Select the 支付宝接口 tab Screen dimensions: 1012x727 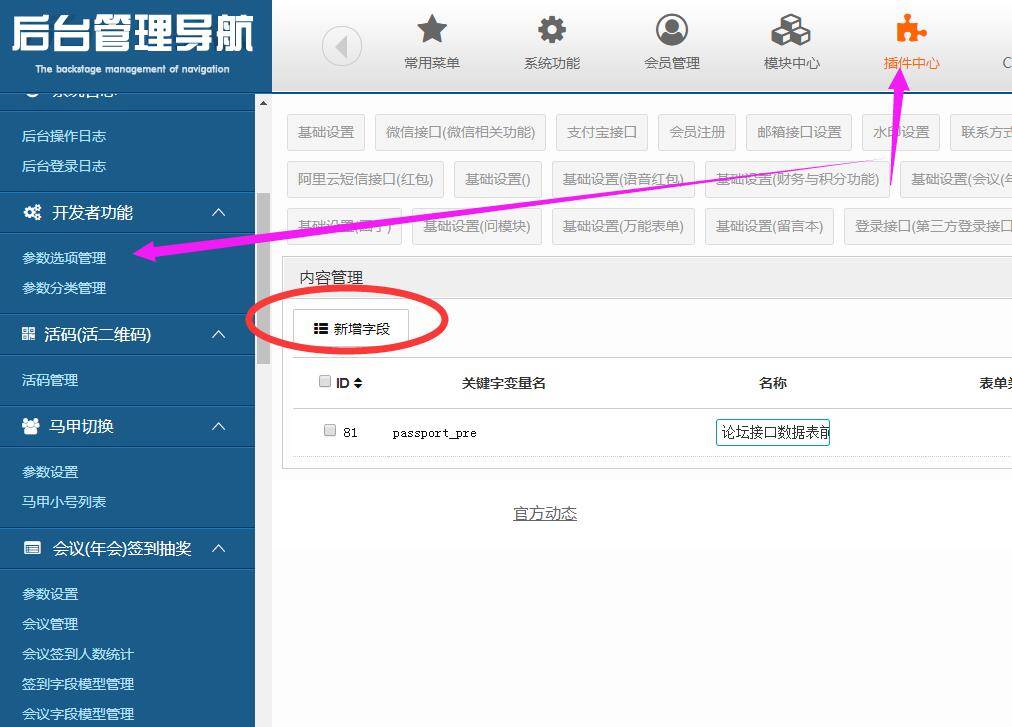pos(602,132)
